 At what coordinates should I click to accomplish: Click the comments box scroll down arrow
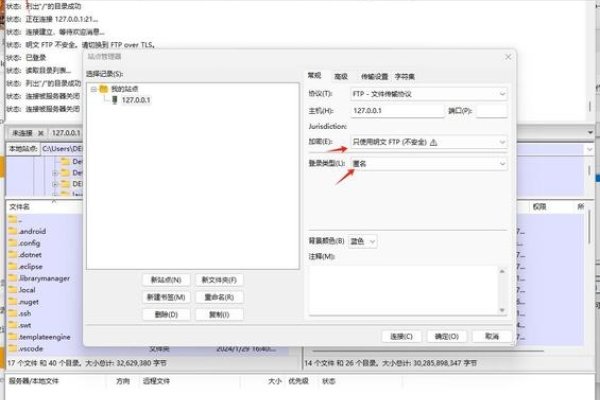502,310
